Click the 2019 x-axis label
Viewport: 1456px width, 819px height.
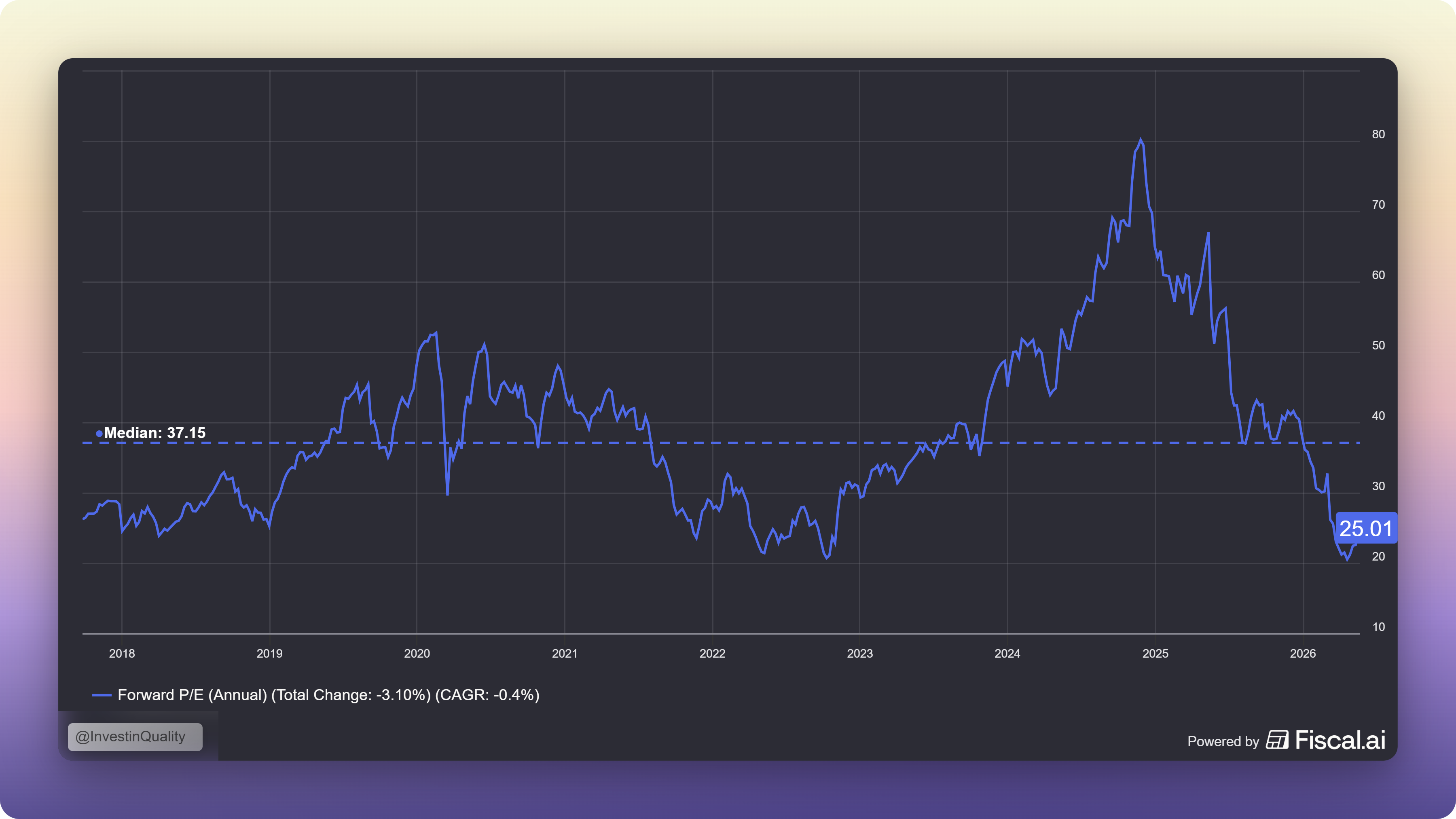pos(270,654)
